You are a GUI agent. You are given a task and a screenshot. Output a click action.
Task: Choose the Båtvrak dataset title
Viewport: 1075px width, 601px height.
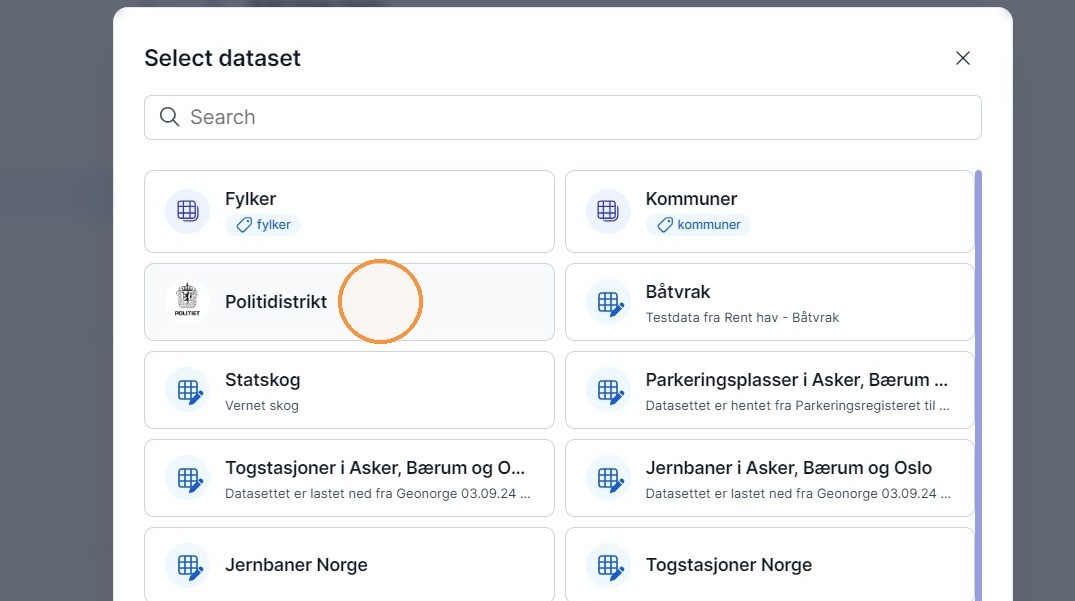[x=677, y=292]
